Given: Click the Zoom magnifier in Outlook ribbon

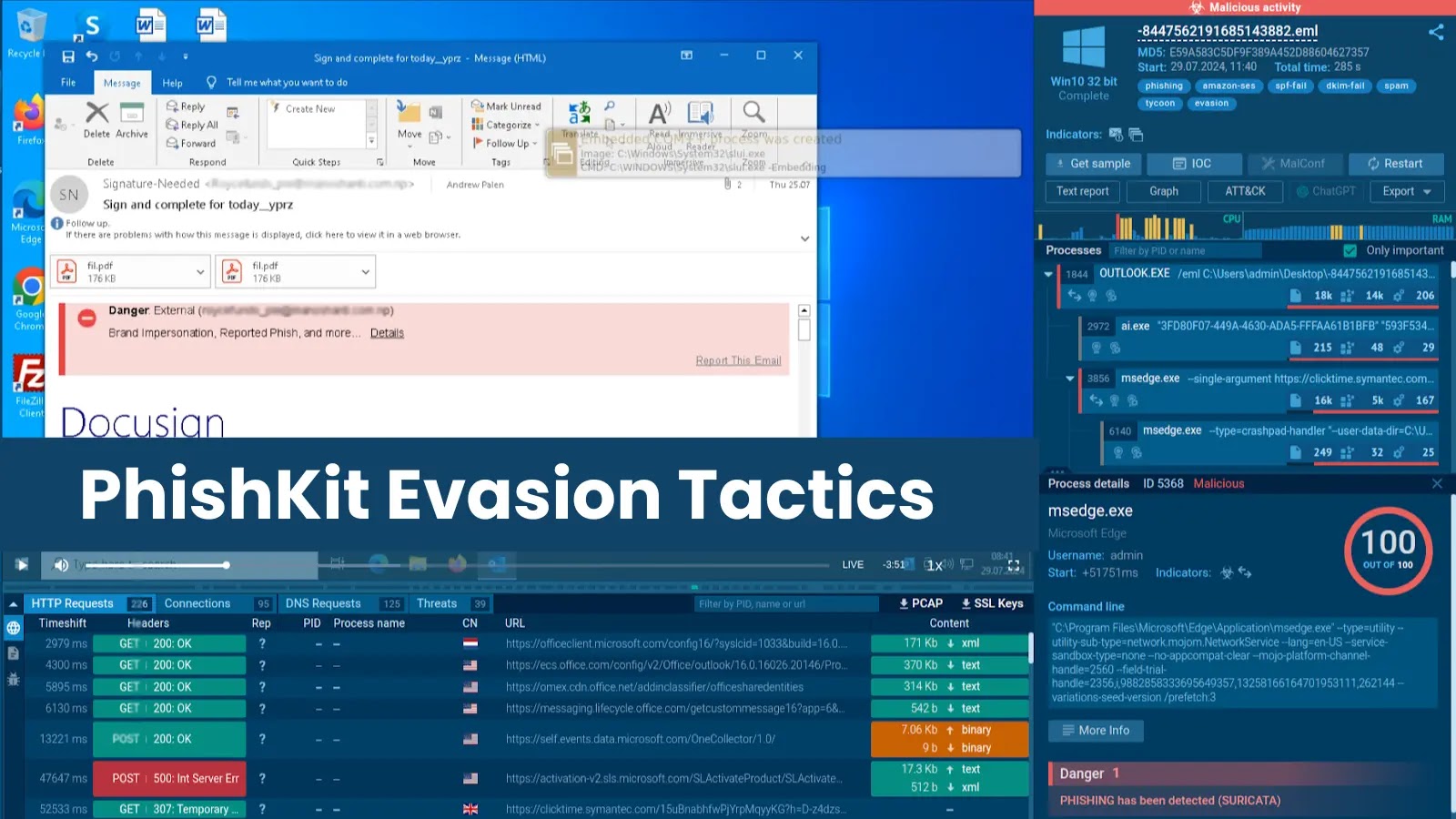Looking at the screenshot, I should (x=753, y=112).
